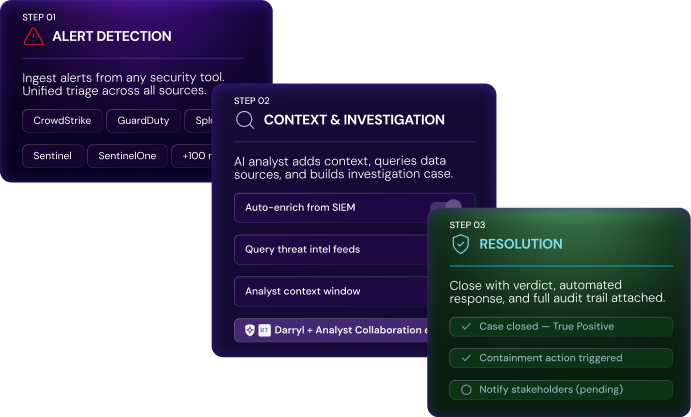Click the RT badge icon before Darryl
Viewport: 691px width, 417px height.
point(264,330)
